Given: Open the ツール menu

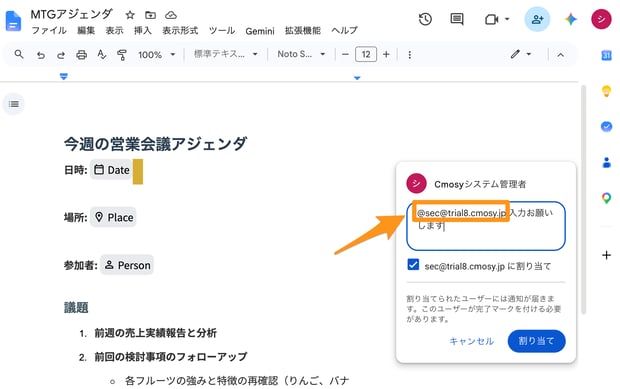Looking at the screenshot, I should pyautogui.click(x=222, y=30).
